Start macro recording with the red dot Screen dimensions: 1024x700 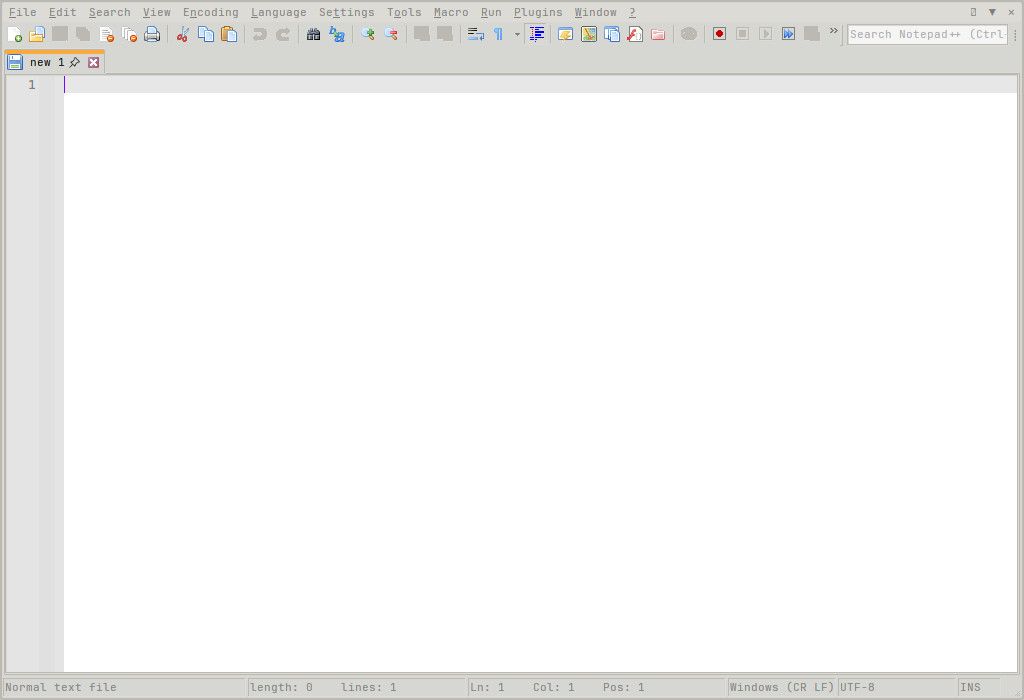click(x=720, y=34)
